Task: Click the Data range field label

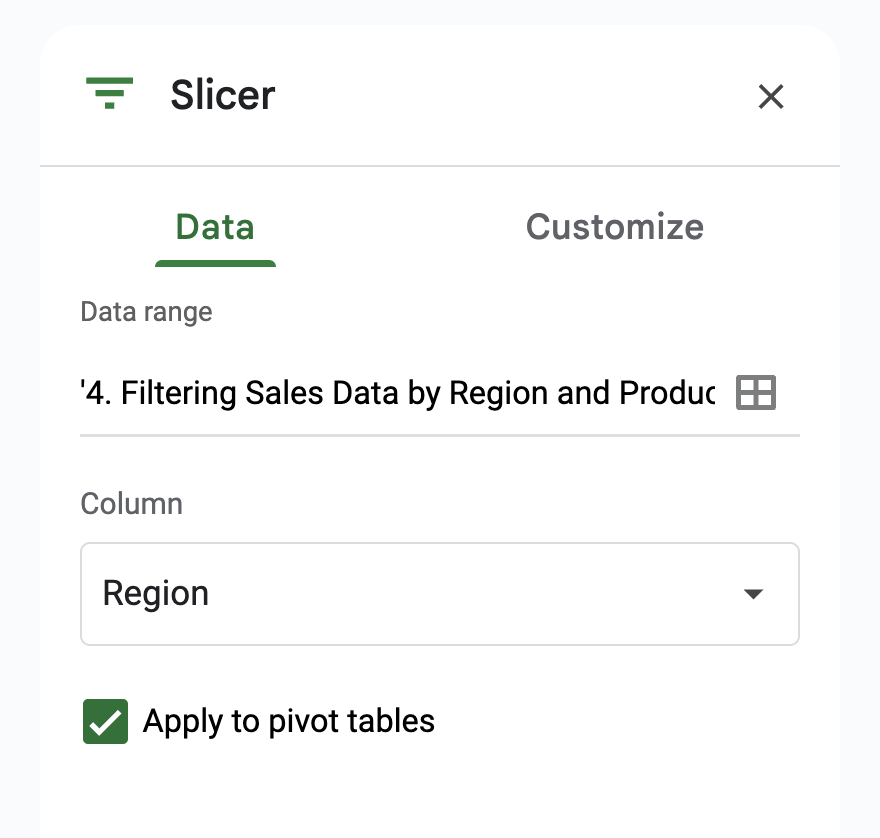Action: coord(146,312)
